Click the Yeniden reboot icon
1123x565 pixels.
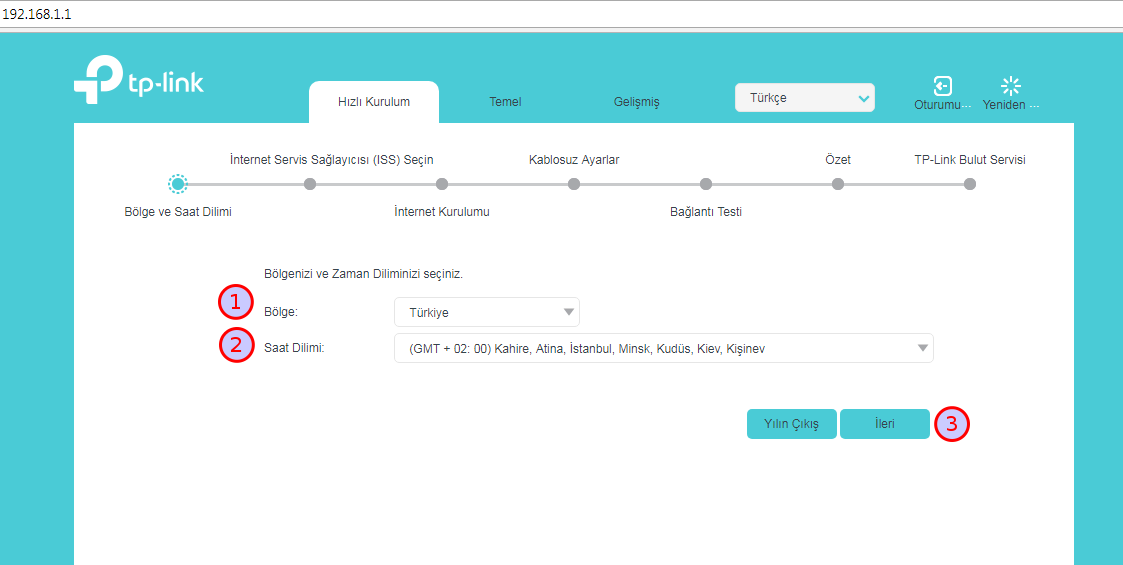pyautogui.click(x=1011, y=86)
